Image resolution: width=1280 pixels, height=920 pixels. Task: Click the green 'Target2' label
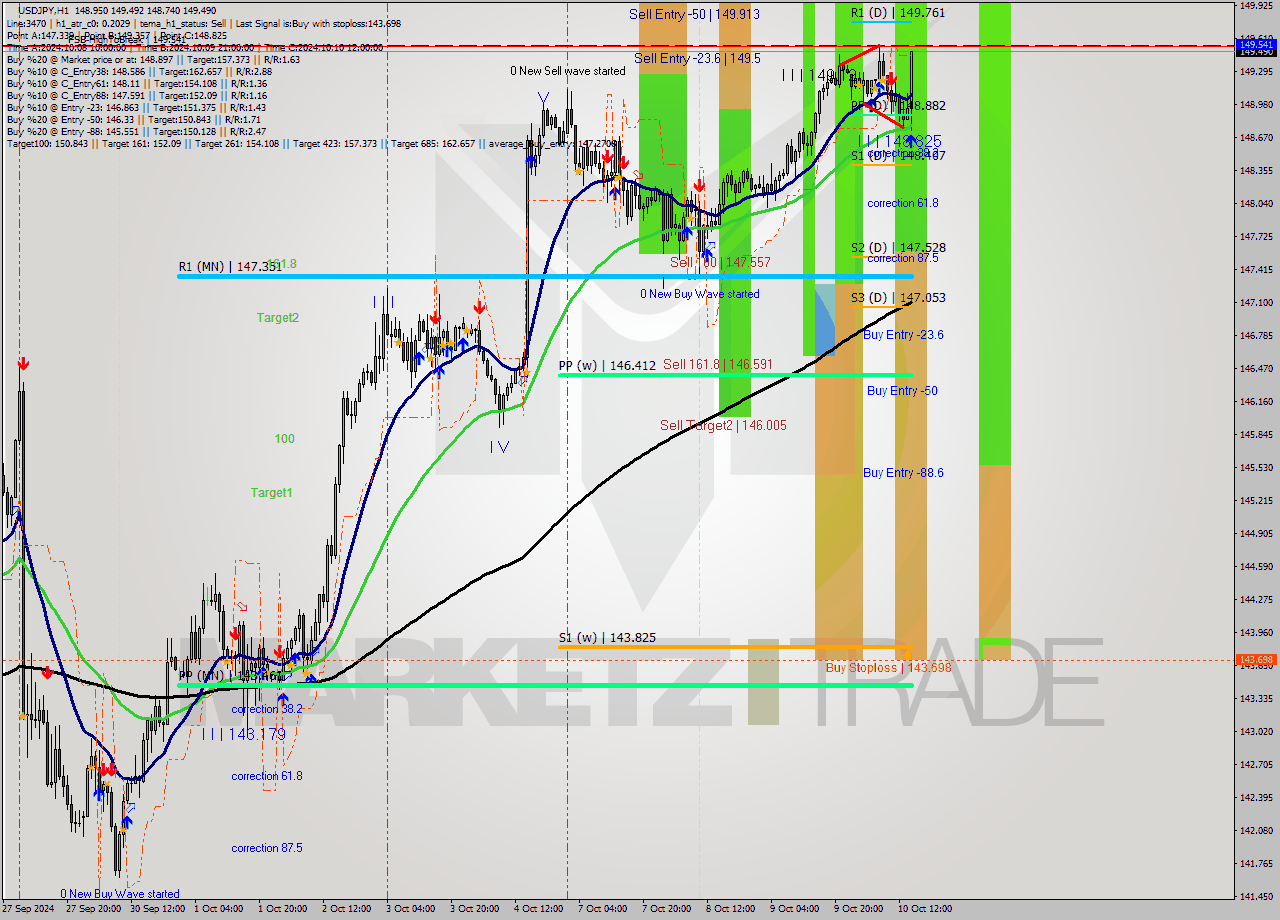click(277, 318)
